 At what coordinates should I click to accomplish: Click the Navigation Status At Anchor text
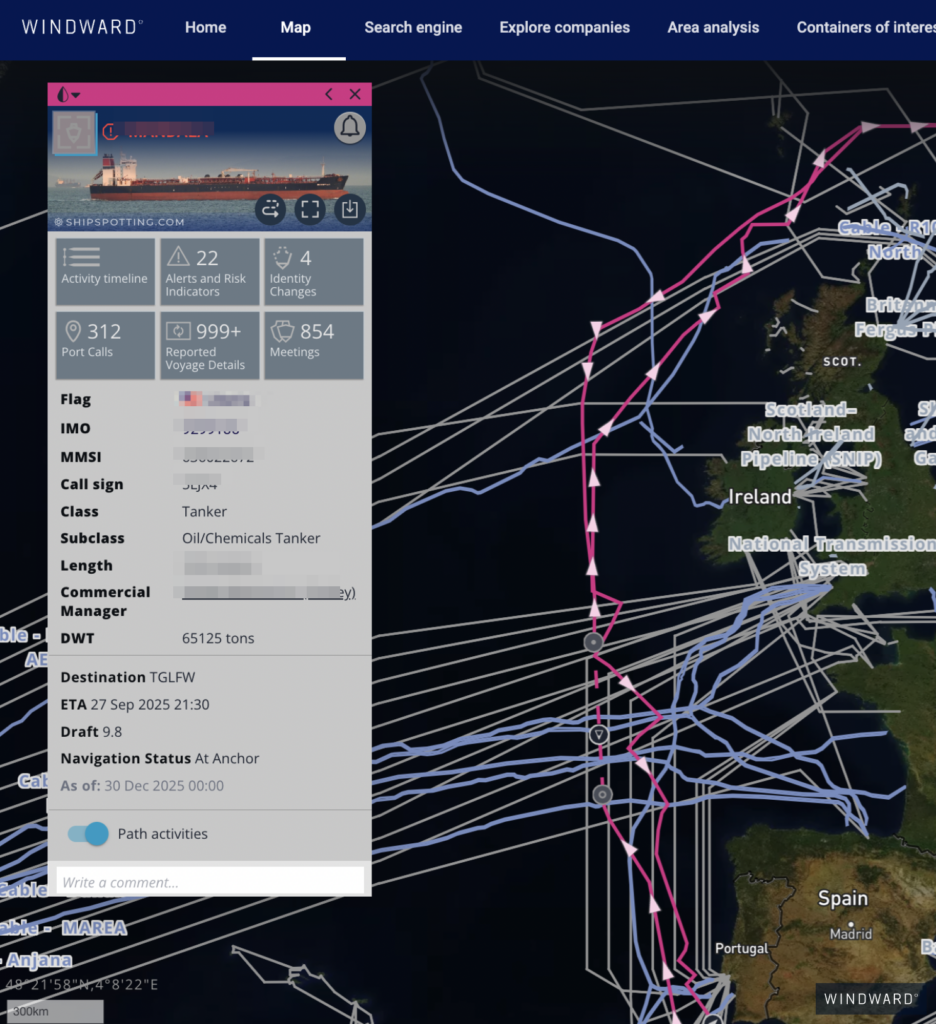159,758
